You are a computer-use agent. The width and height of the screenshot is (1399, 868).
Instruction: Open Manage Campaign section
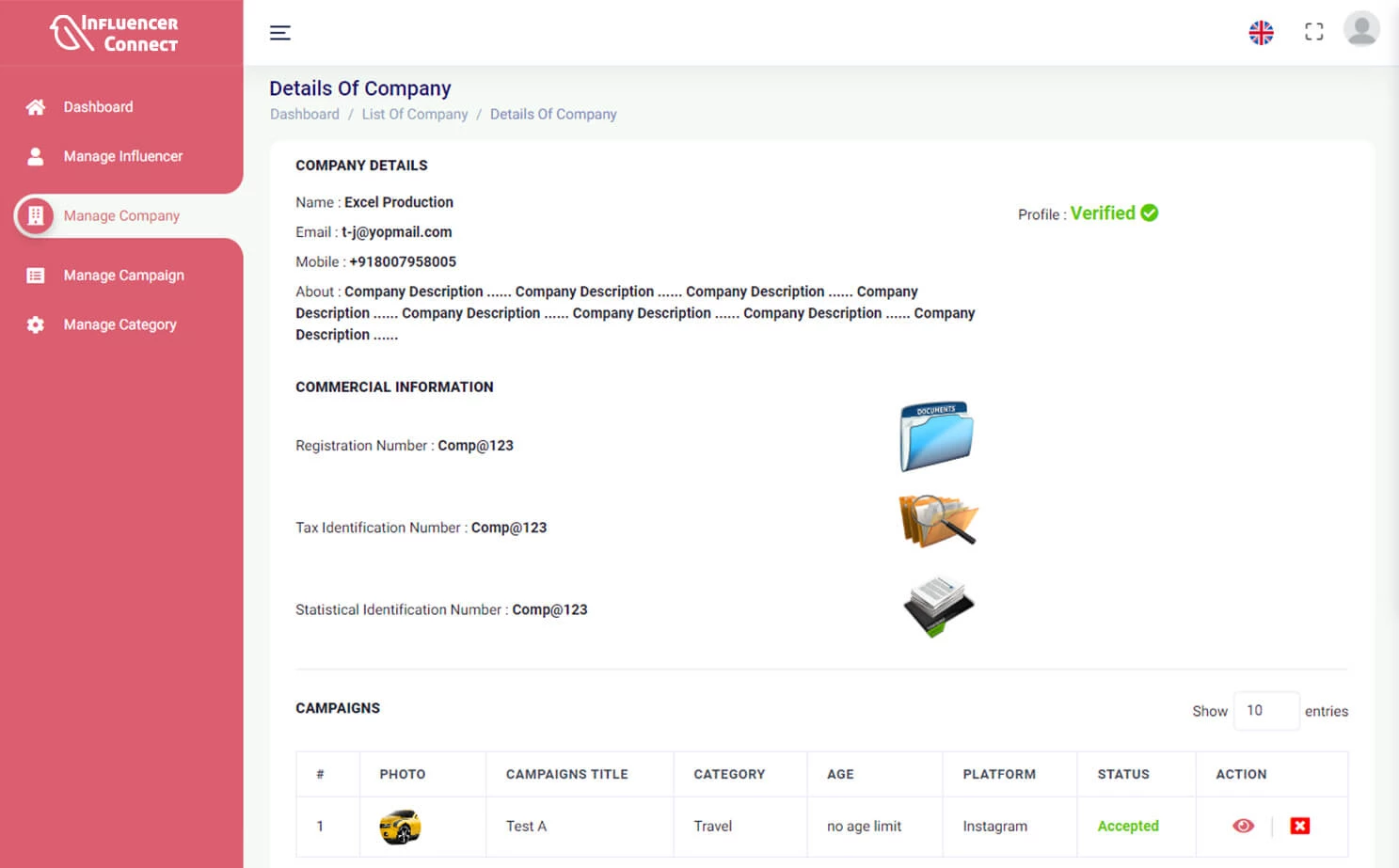click(x=123, y=276)
